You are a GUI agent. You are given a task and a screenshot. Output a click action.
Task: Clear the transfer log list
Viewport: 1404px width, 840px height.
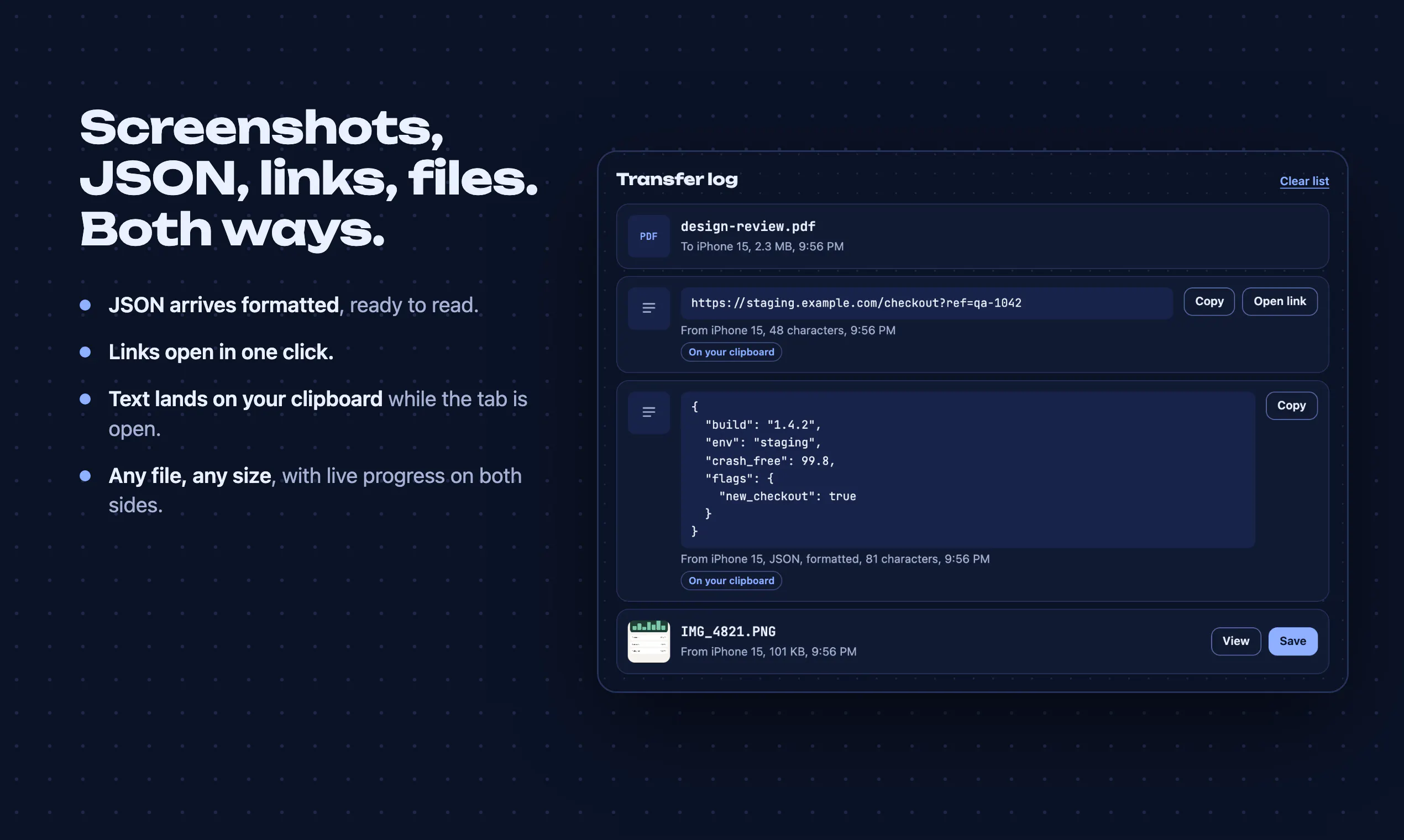(x=1304, y=181)
